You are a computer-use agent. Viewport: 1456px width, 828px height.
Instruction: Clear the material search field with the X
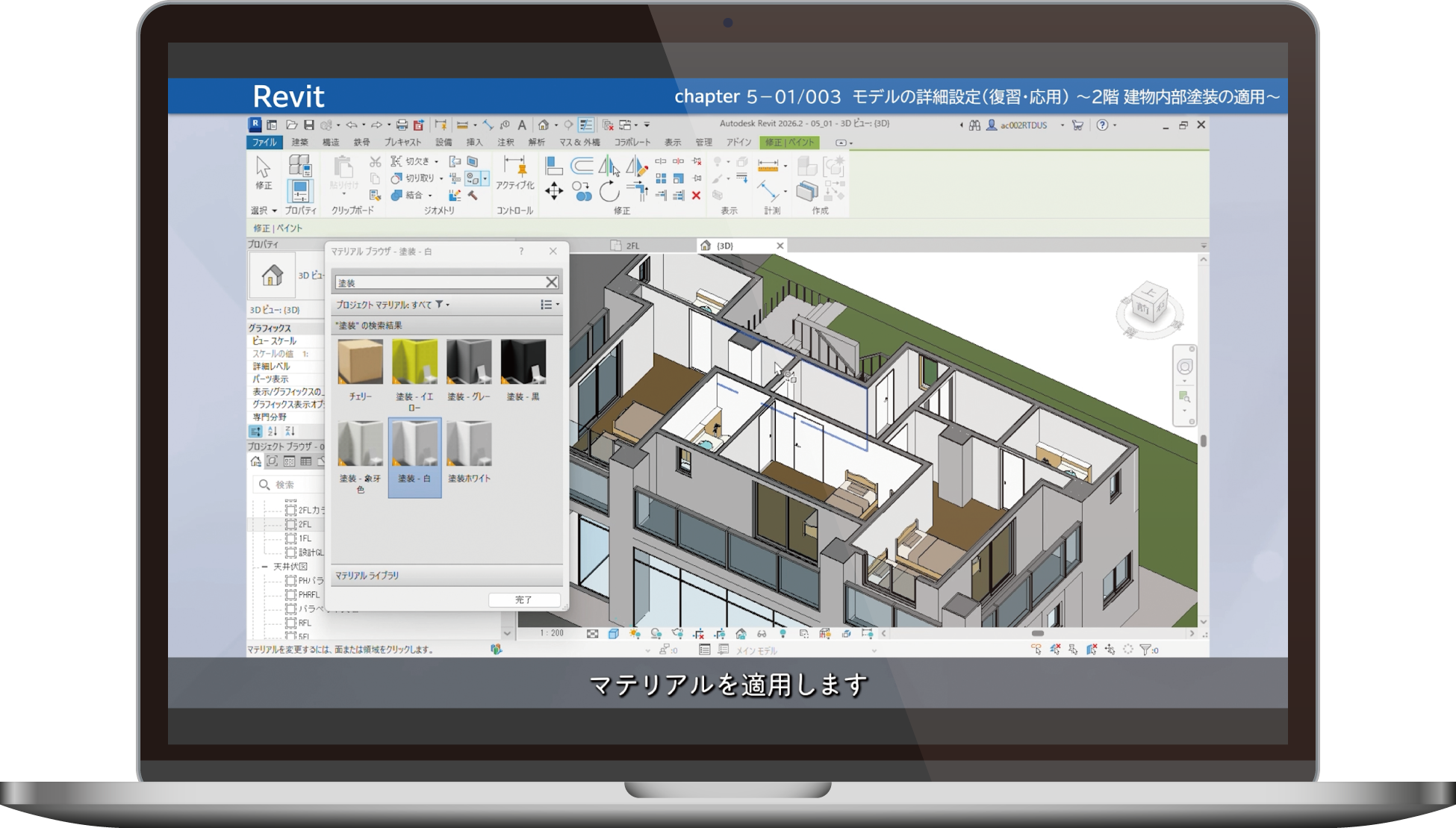[x=551, y=282]
